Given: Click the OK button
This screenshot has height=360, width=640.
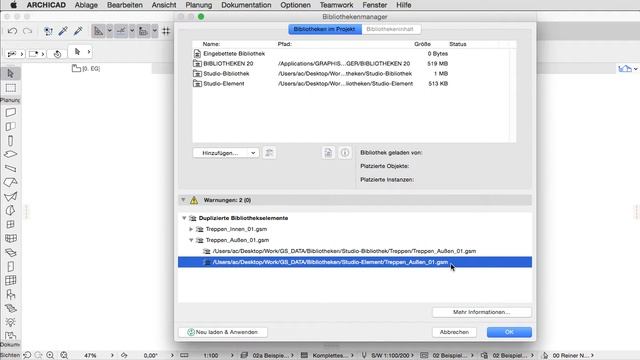Looking at the screenshot, I should point(509,332).
